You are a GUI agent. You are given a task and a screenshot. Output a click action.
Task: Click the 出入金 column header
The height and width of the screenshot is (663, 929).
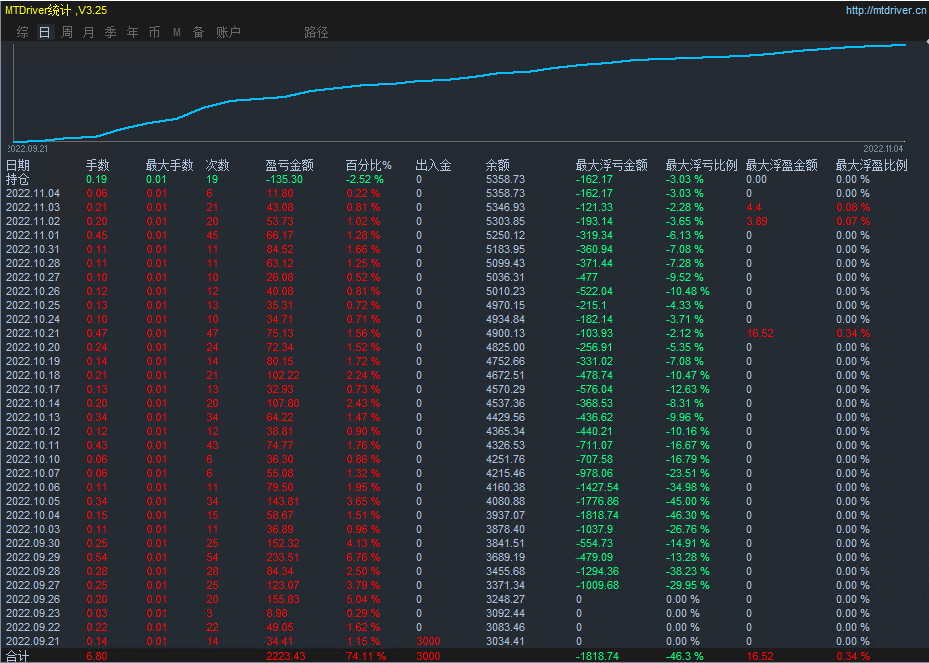433,165
